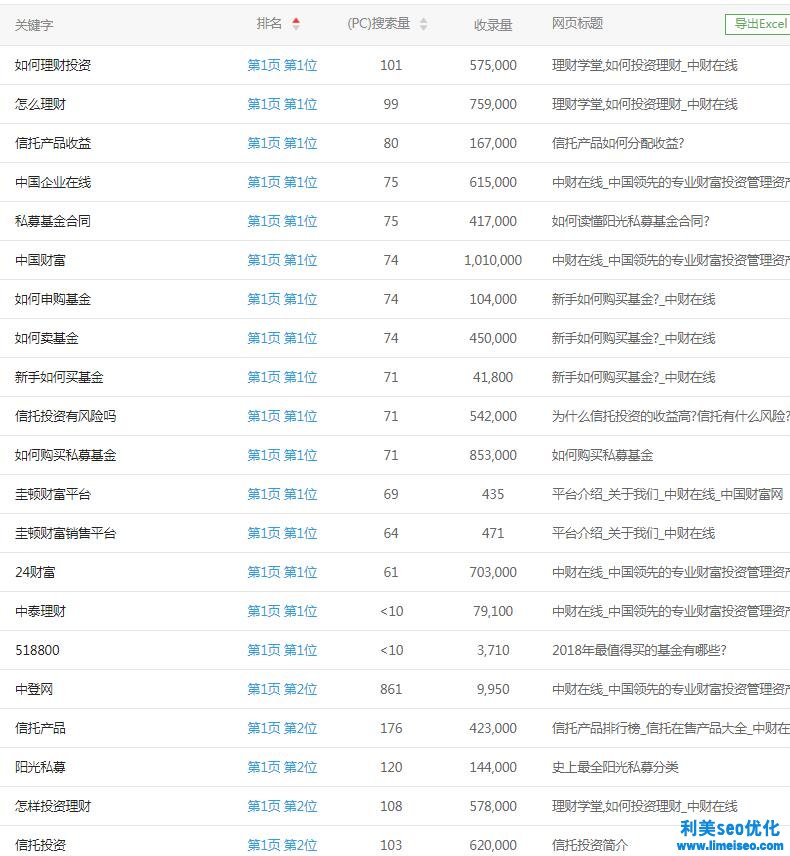Open ranking link for 信托产品收益

click(282, 143)
